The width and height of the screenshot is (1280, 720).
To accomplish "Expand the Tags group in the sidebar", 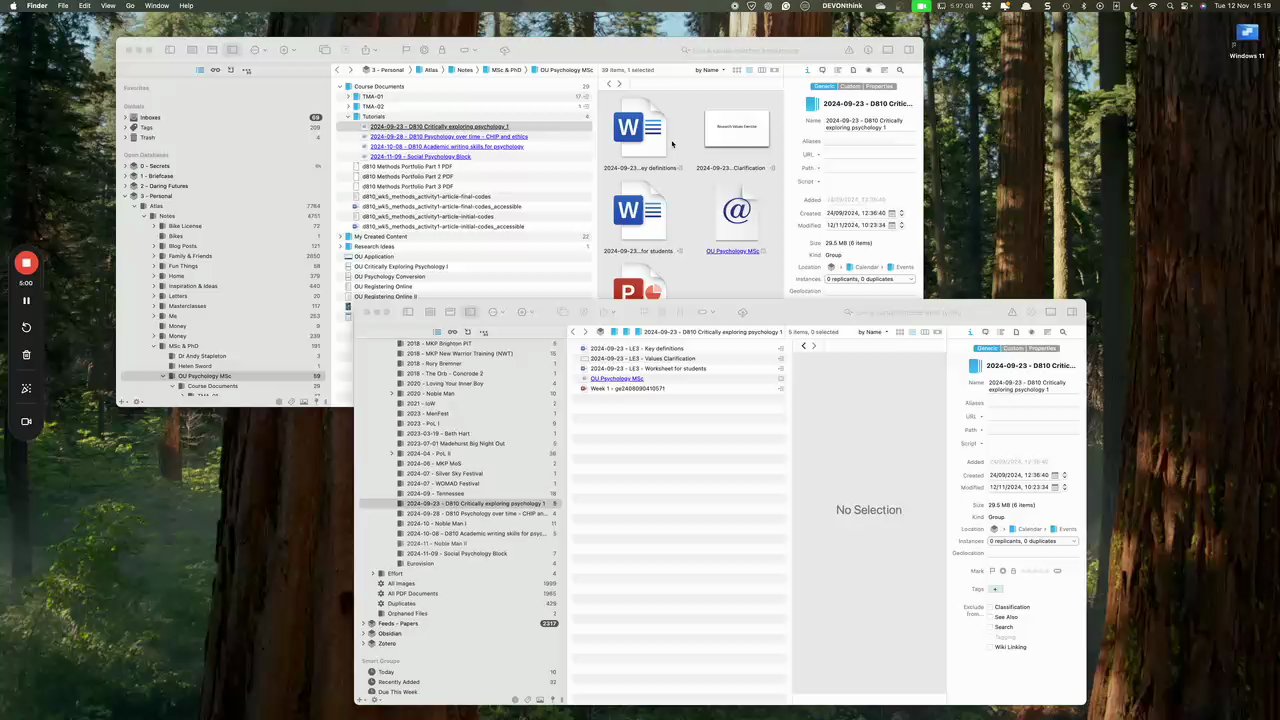I will [125, 127].
